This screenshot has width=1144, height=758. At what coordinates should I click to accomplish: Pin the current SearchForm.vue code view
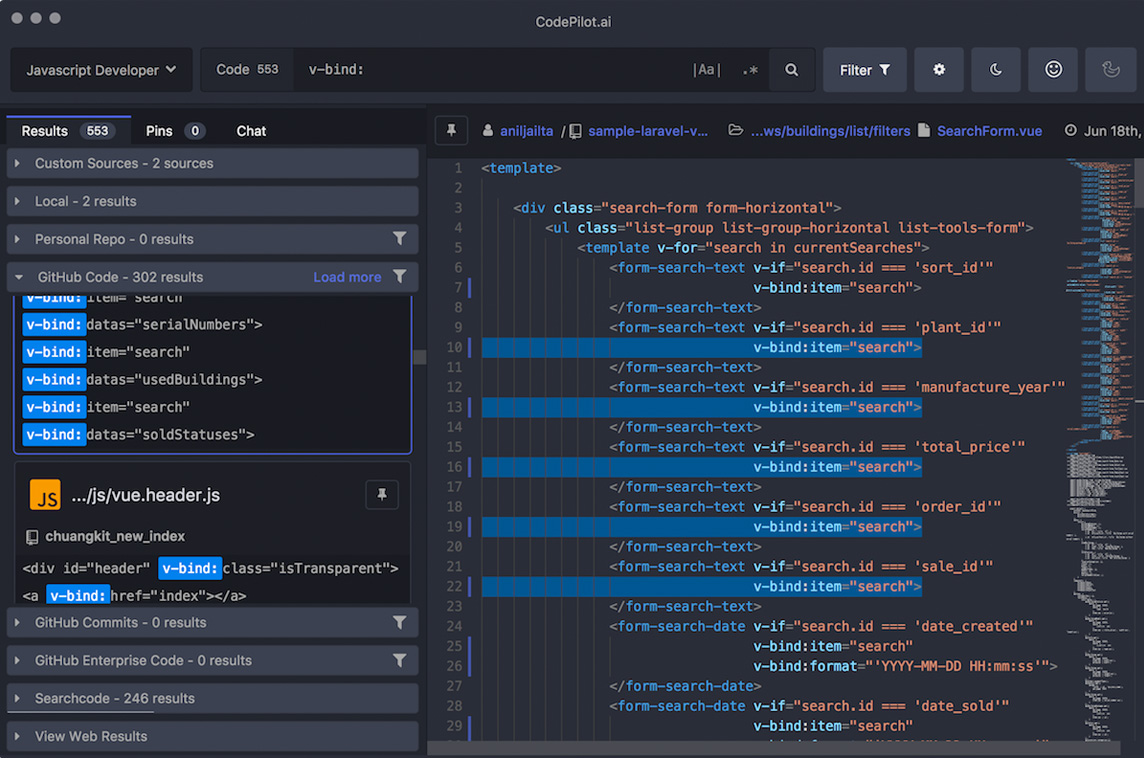click(452, 131)
